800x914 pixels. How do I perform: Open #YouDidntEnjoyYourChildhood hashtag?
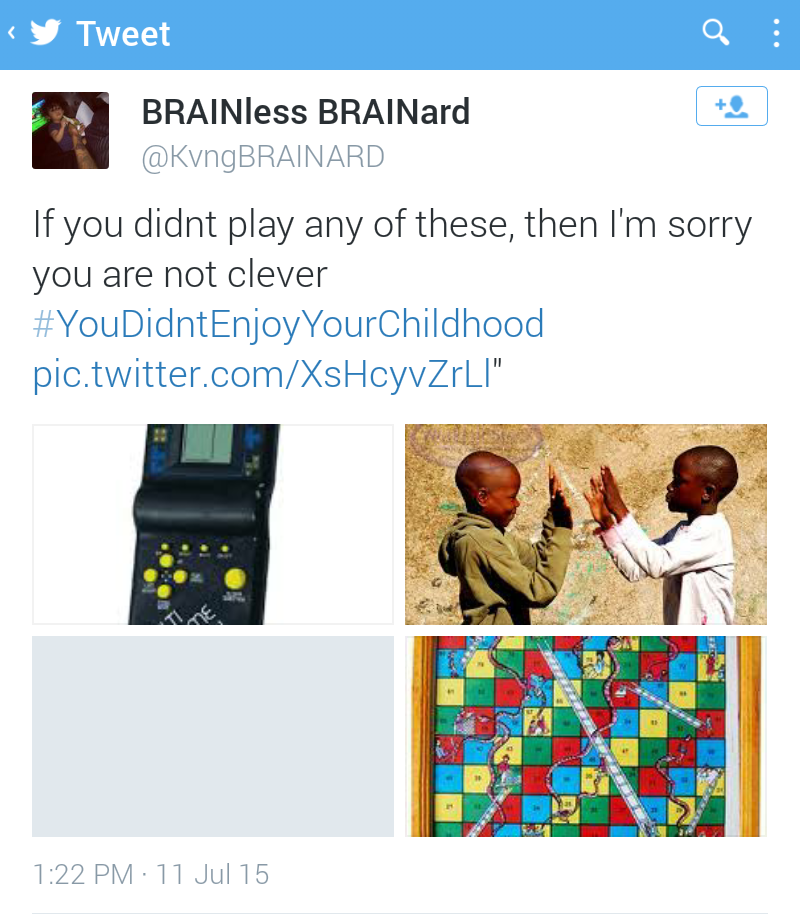[x=289, y=324]
